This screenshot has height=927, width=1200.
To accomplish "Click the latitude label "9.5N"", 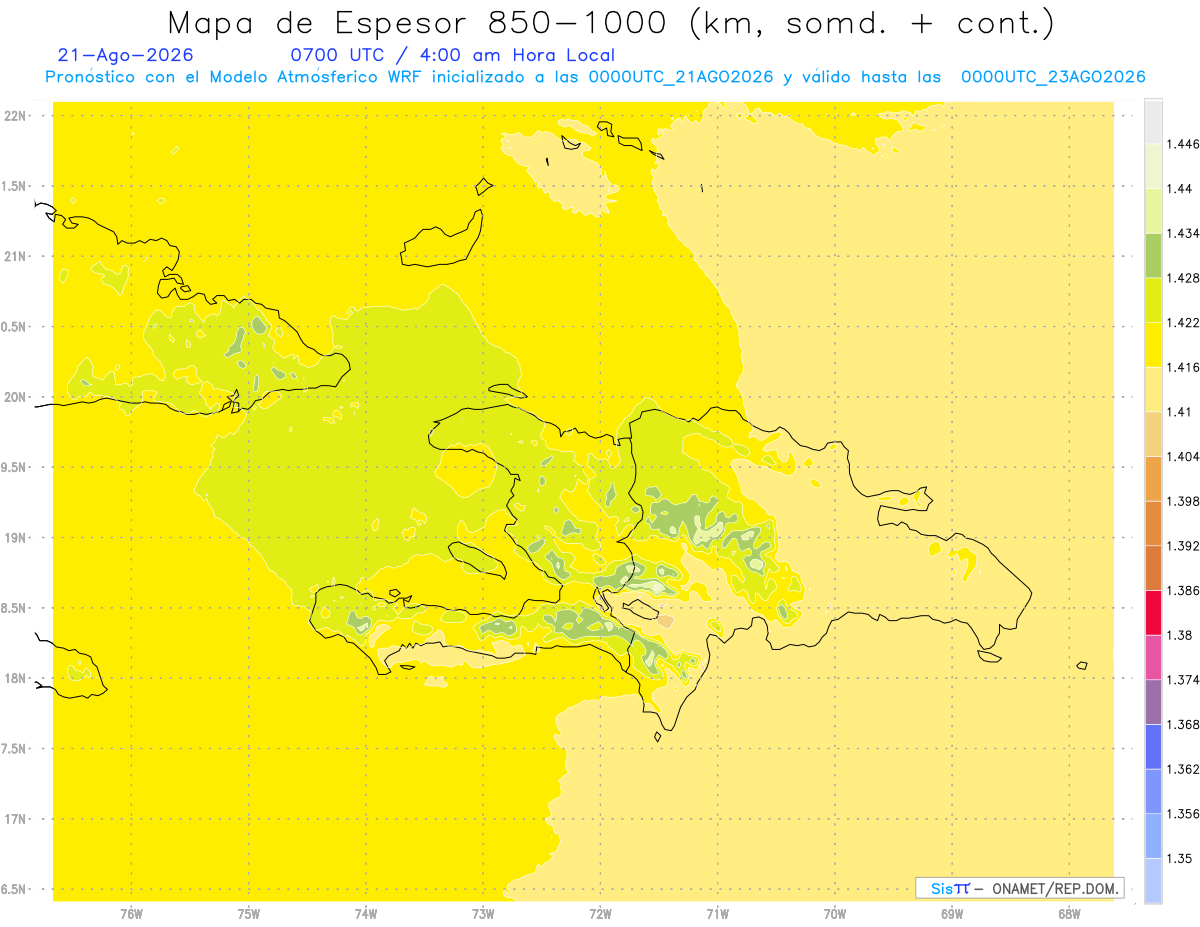I will pyautogui.click(x=15, y=467).
